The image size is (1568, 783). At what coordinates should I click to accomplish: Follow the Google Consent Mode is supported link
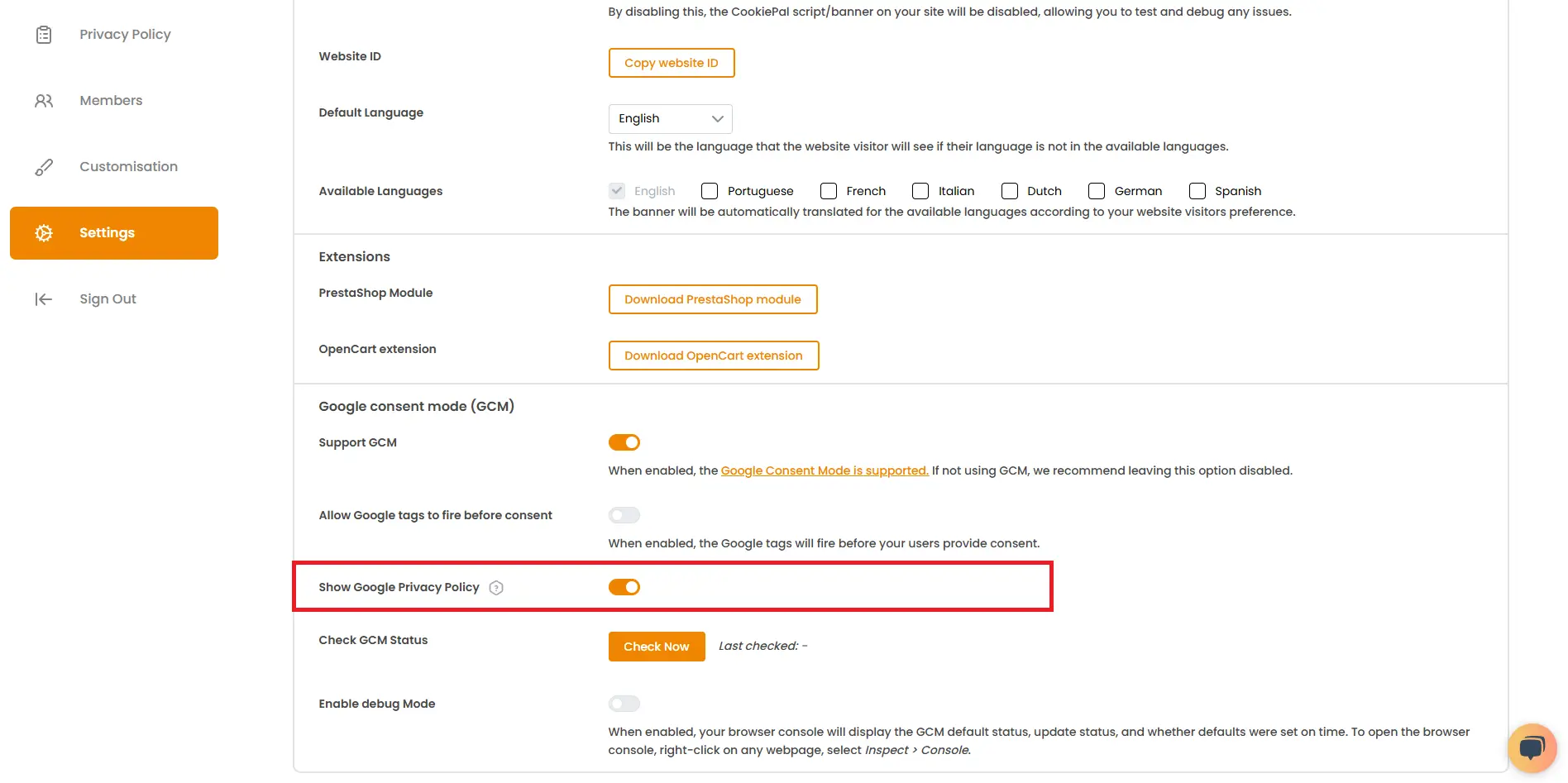click(824, 470)
